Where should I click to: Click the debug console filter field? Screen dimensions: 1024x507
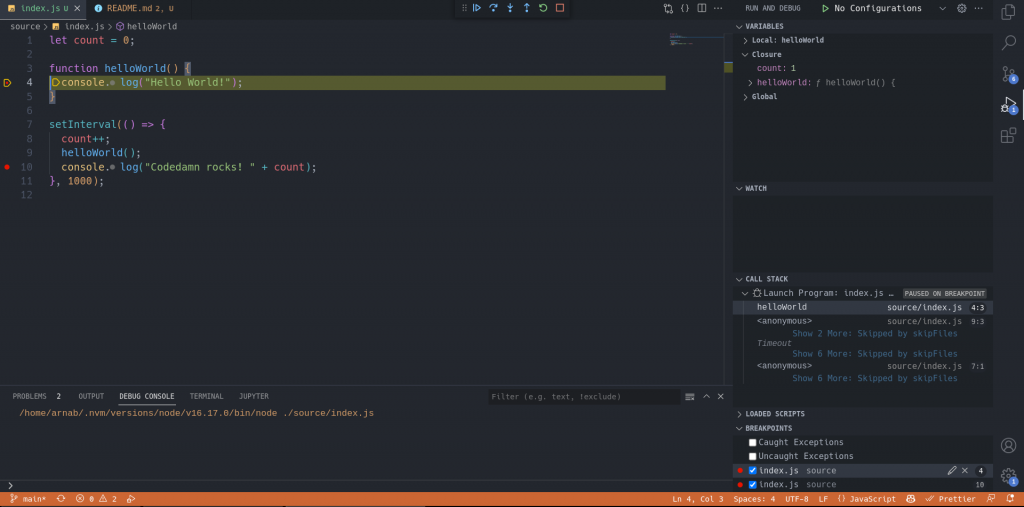(584, 397)
